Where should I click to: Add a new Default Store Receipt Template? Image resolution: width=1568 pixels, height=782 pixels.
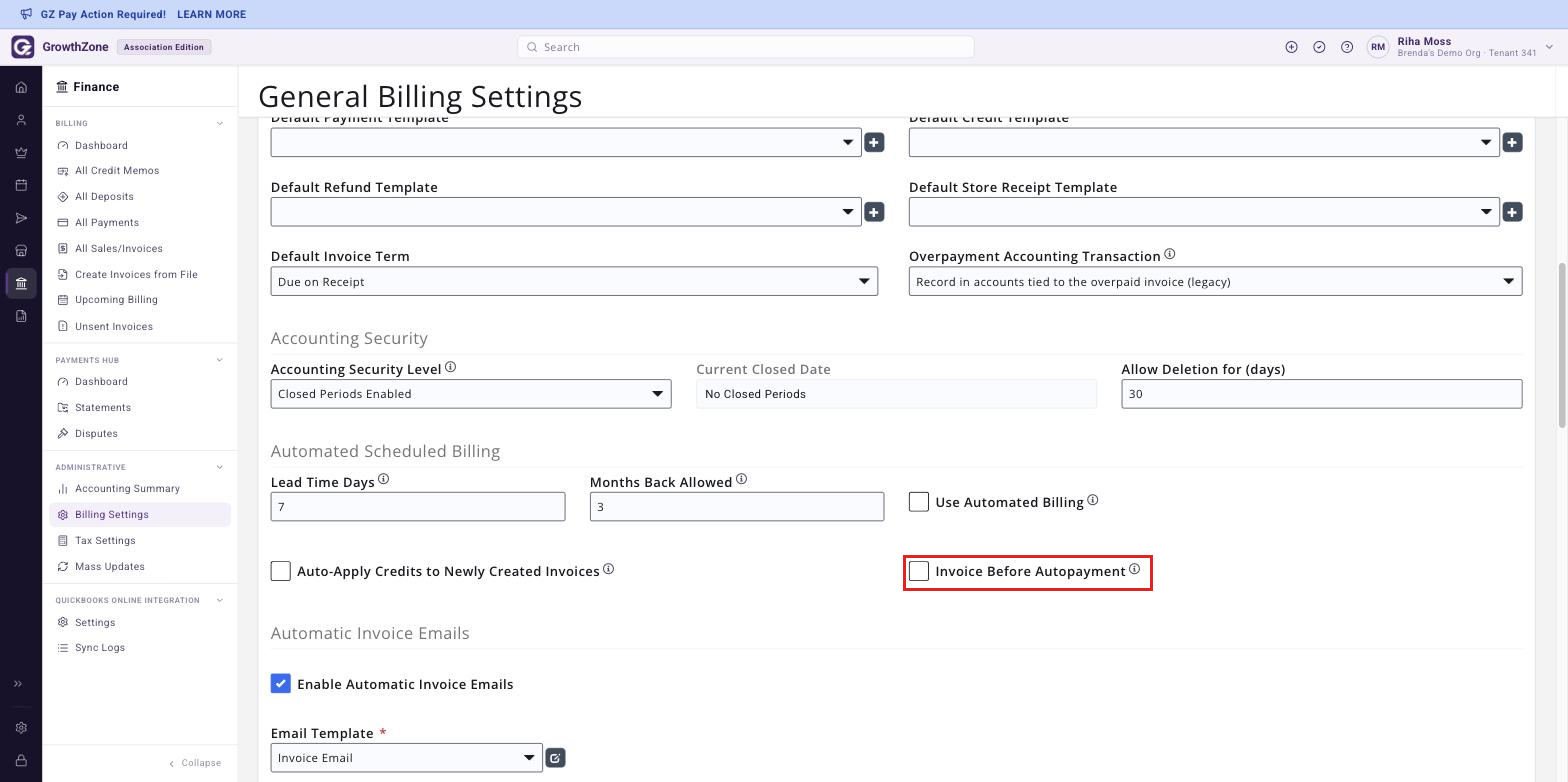[x=1512, y=212]
